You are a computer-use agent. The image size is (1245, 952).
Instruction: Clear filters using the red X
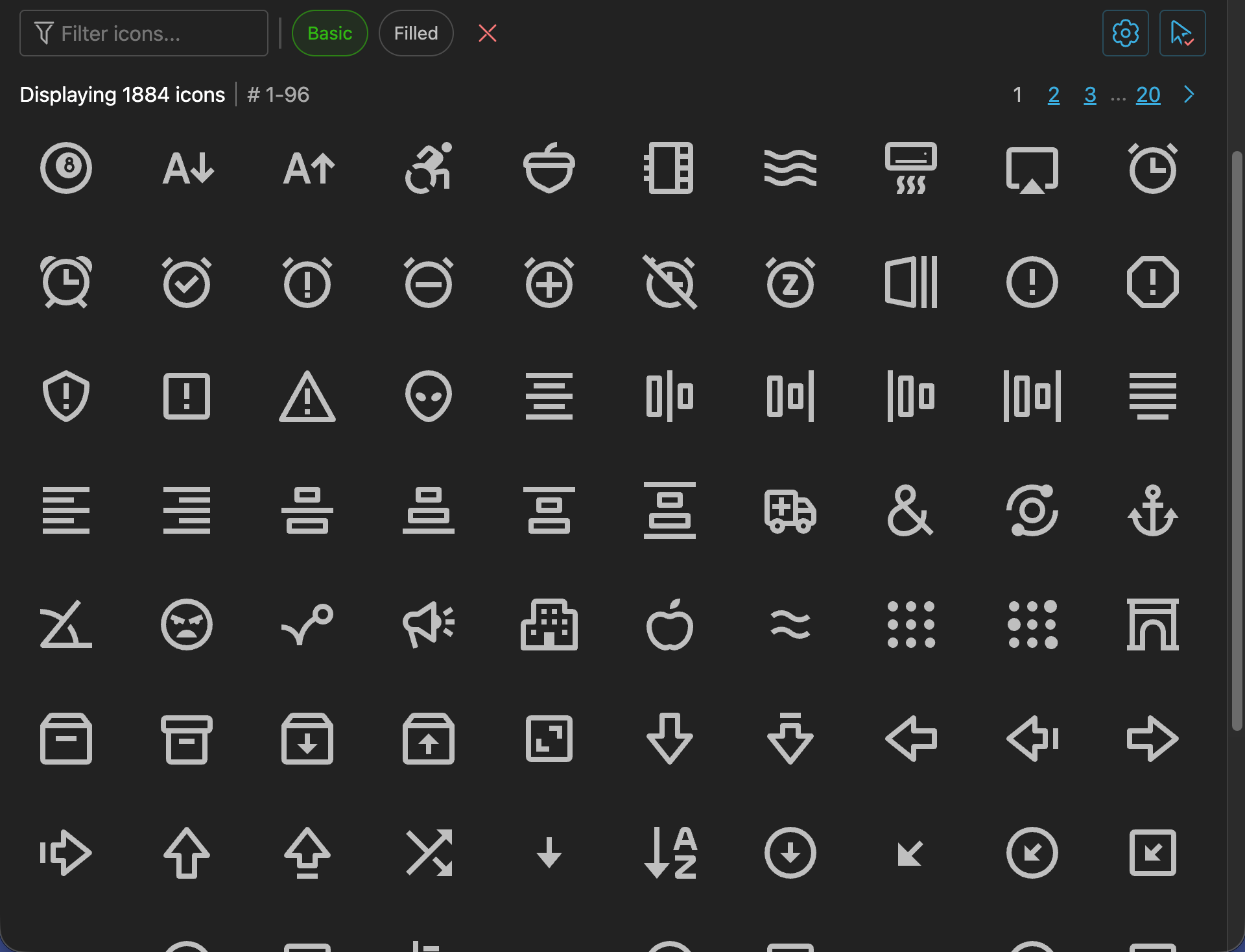click(x=488, y=33)
